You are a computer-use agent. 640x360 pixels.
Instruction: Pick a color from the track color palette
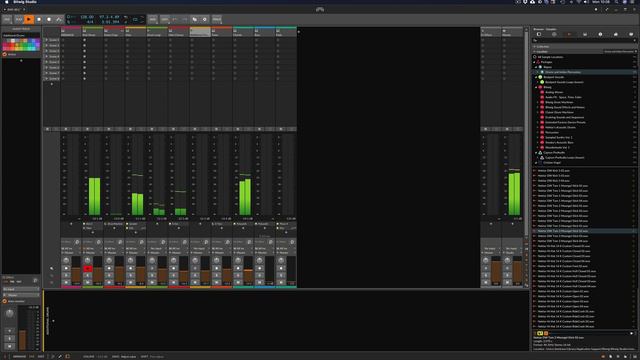pos(21,45)
